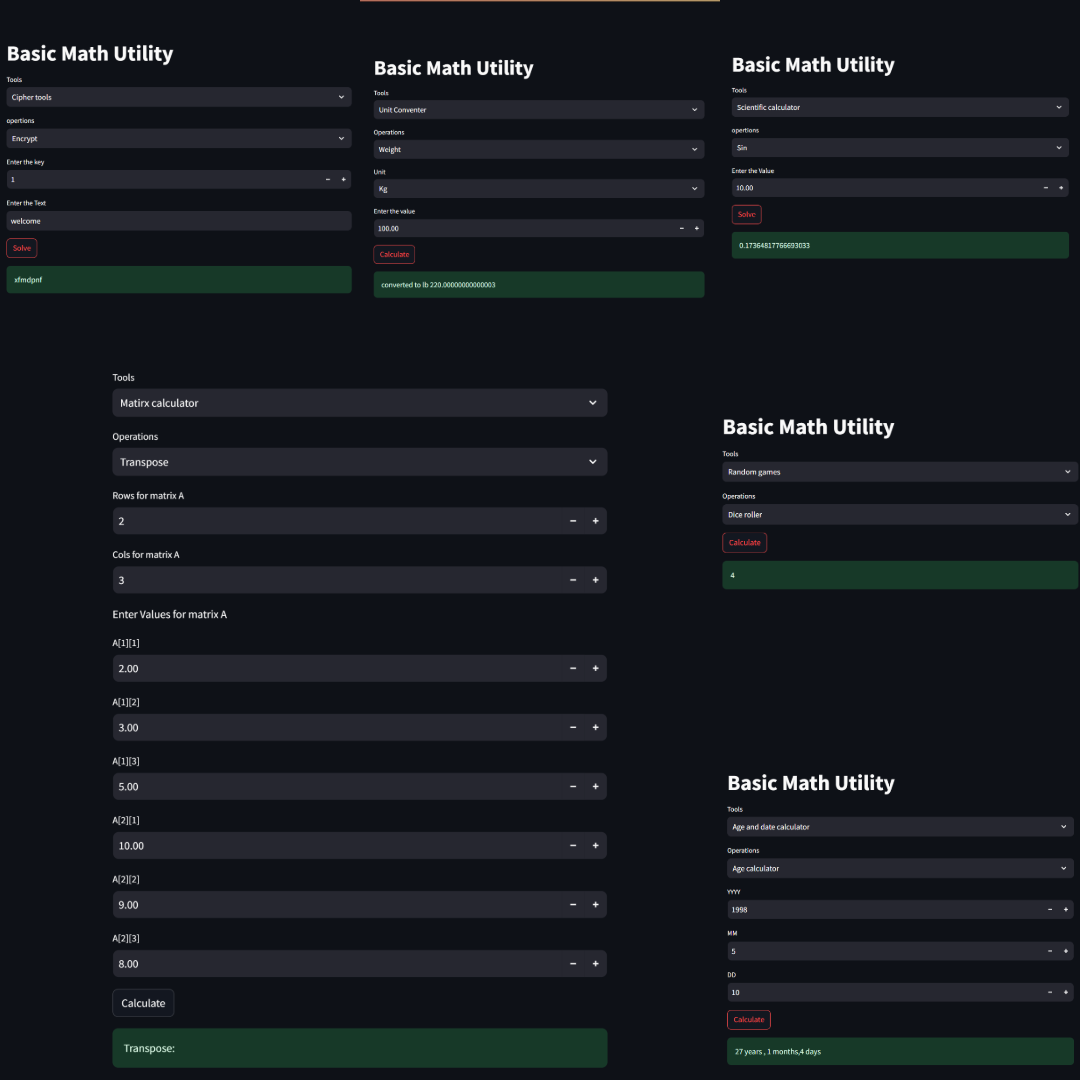1080x1080 pixels.
Task: Click minus stepper on A[2][3] field
Action: point(573,964)
